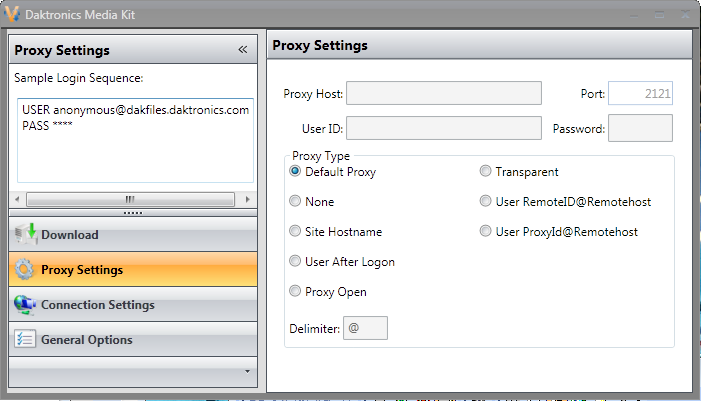The image size is (701, 401).
Task: Select User RemoteID@Remotehost option
Action: [x=486, y=202]
